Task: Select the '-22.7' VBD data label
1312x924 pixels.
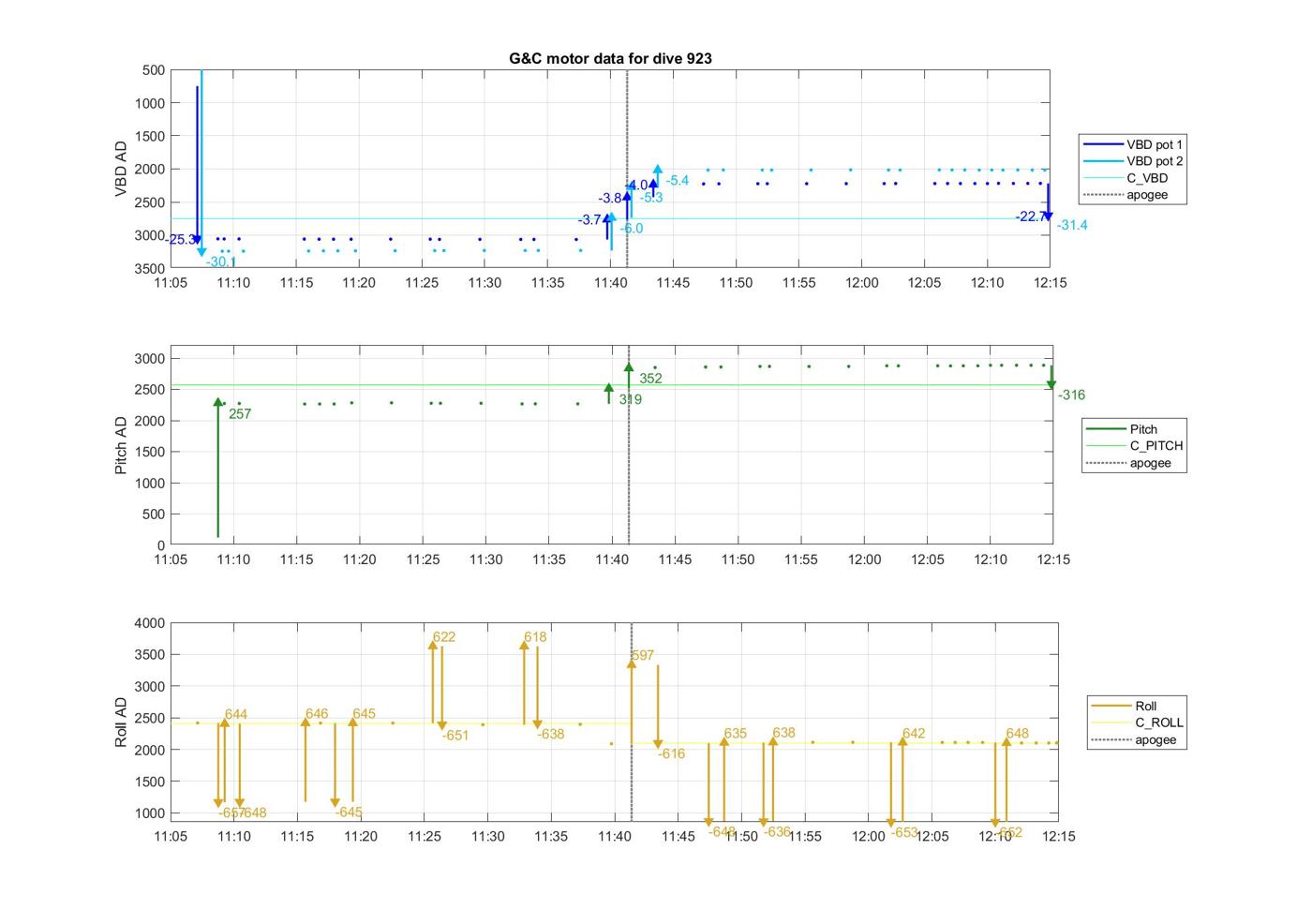Action: point(1031,216)
